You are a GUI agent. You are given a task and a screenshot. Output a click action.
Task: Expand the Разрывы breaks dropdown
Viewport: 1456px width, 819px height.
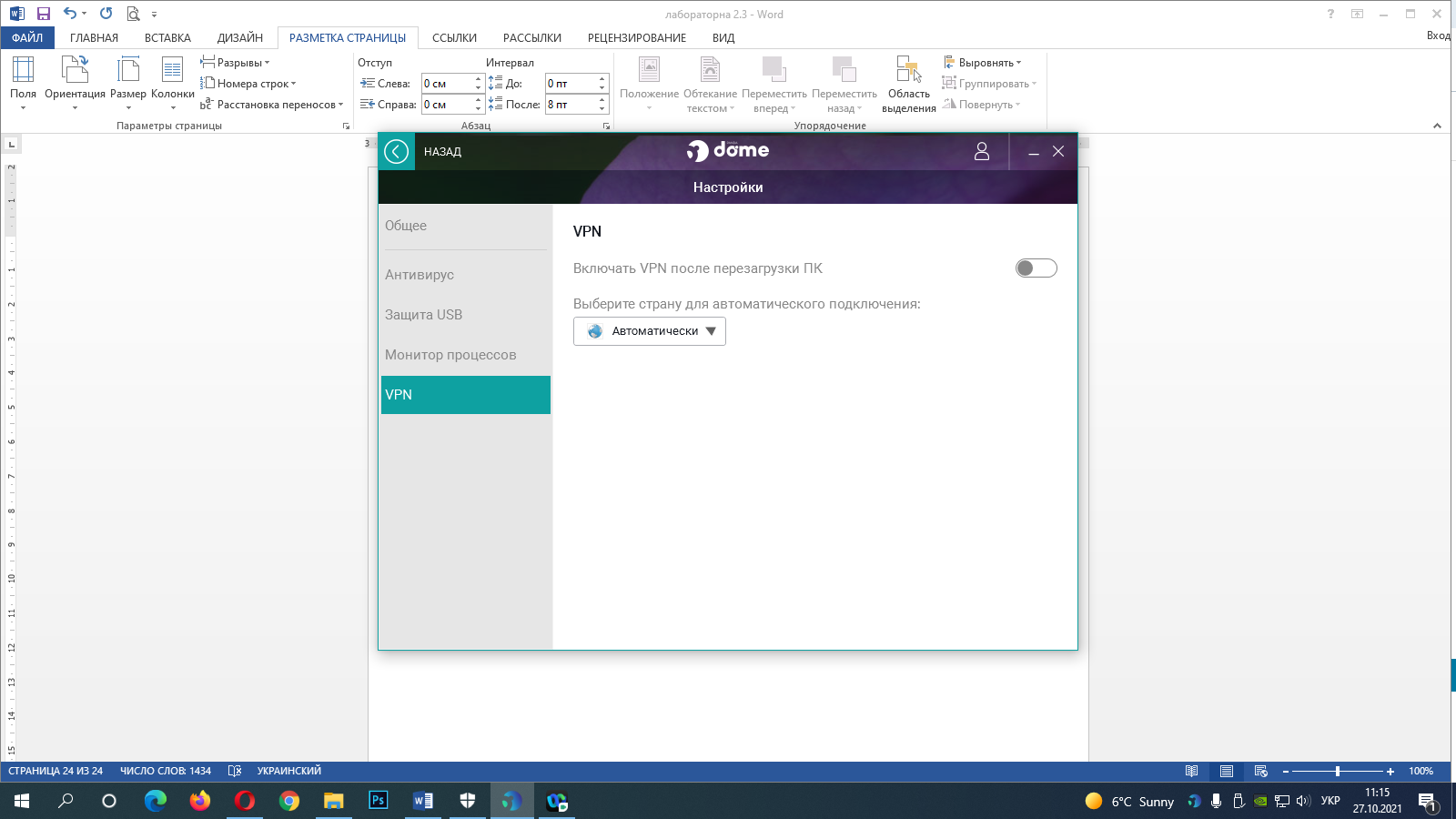coord(236,63)
